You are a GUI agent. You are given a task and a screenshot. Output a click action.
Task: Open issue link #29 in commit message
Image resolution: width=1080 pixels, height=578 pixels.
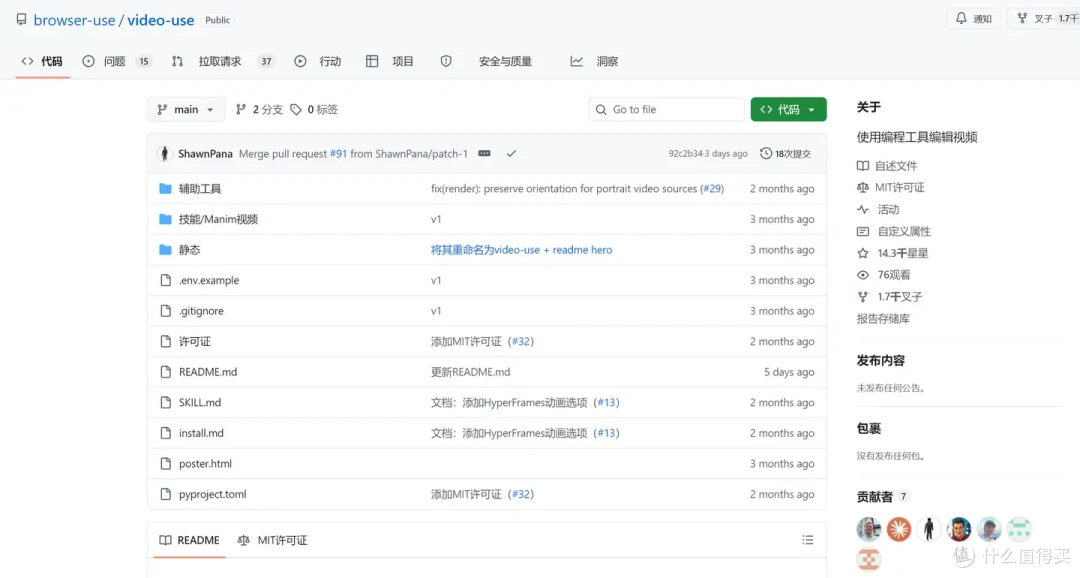(x=712, y=189)
